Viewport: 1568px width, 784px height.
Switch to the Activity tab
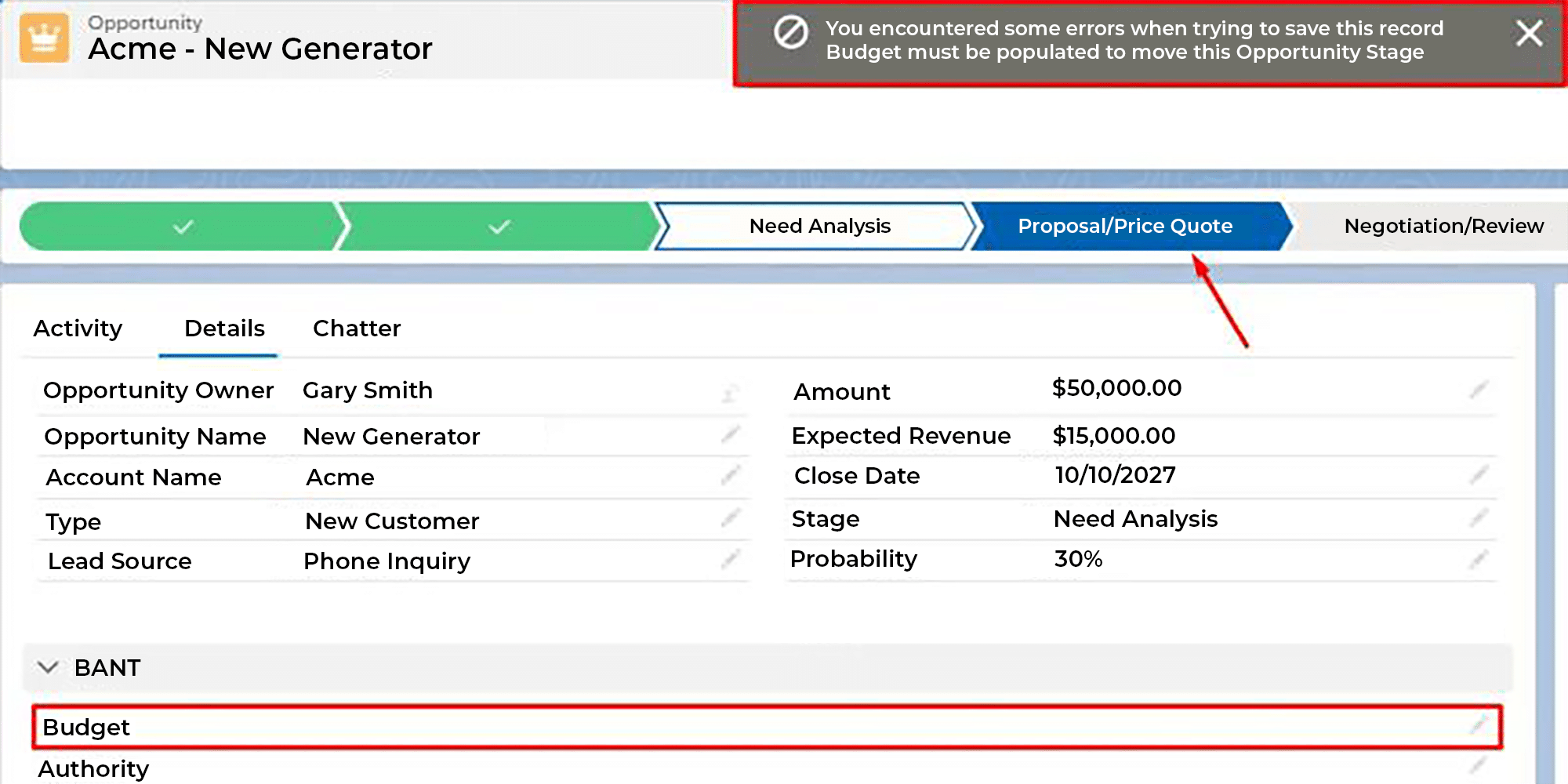[x=78, y=328]
